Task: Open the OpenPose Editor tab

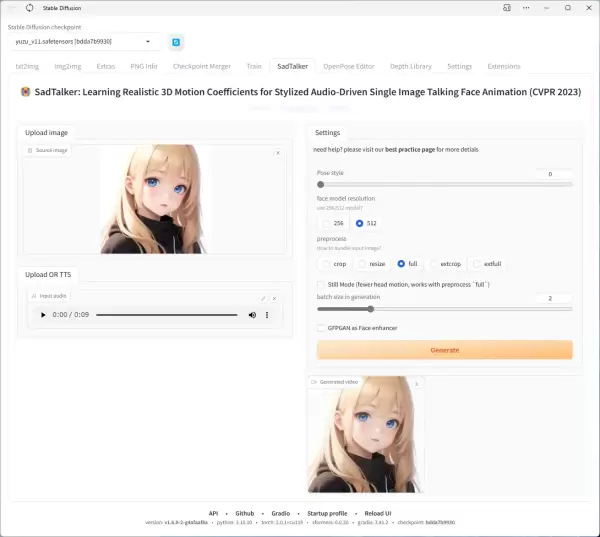Action: tap(349, 66)
